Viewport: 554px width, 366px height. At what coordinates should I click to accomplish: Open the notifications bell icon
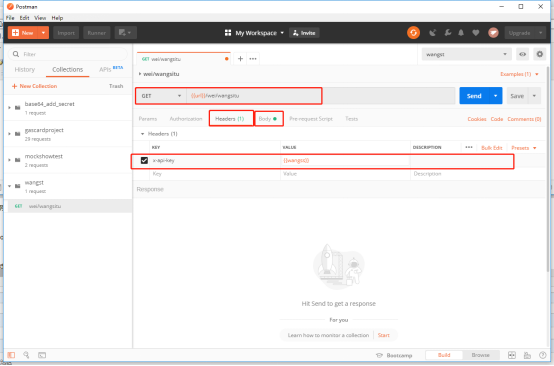pyautogui.click(x=461, y=33)
